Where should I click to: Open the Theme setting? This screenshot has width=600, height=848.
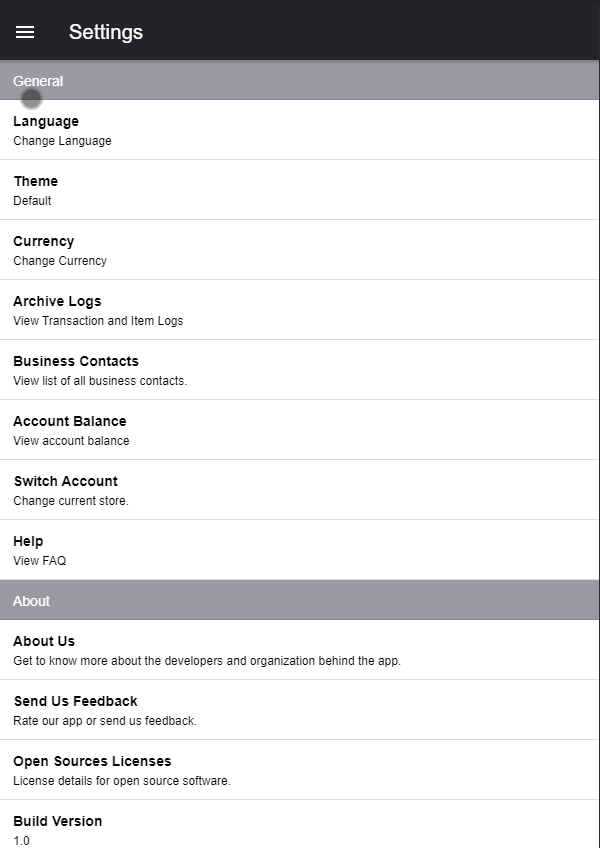coord(300,190)
